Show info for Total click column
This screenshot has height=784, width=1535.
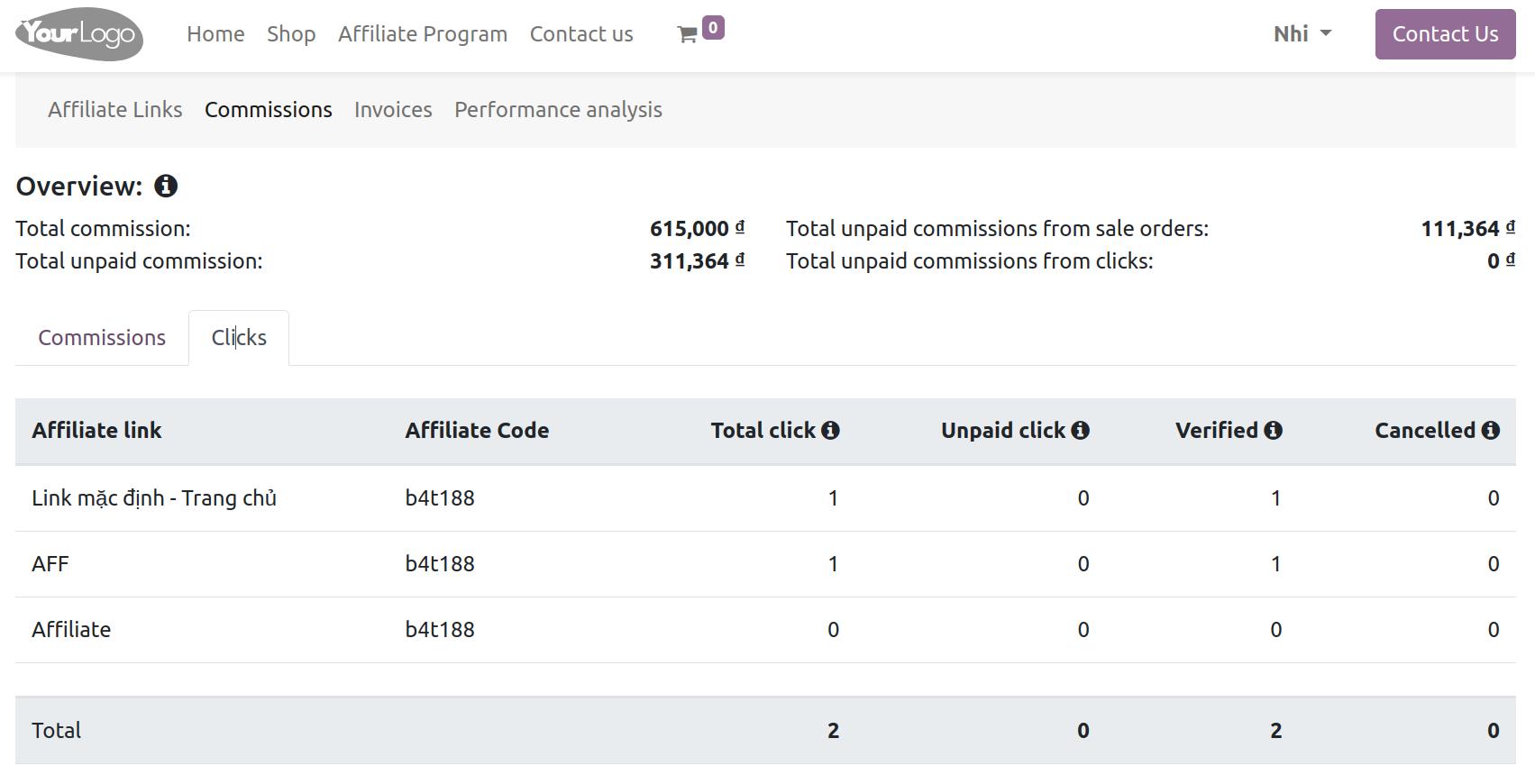[830, 431]
